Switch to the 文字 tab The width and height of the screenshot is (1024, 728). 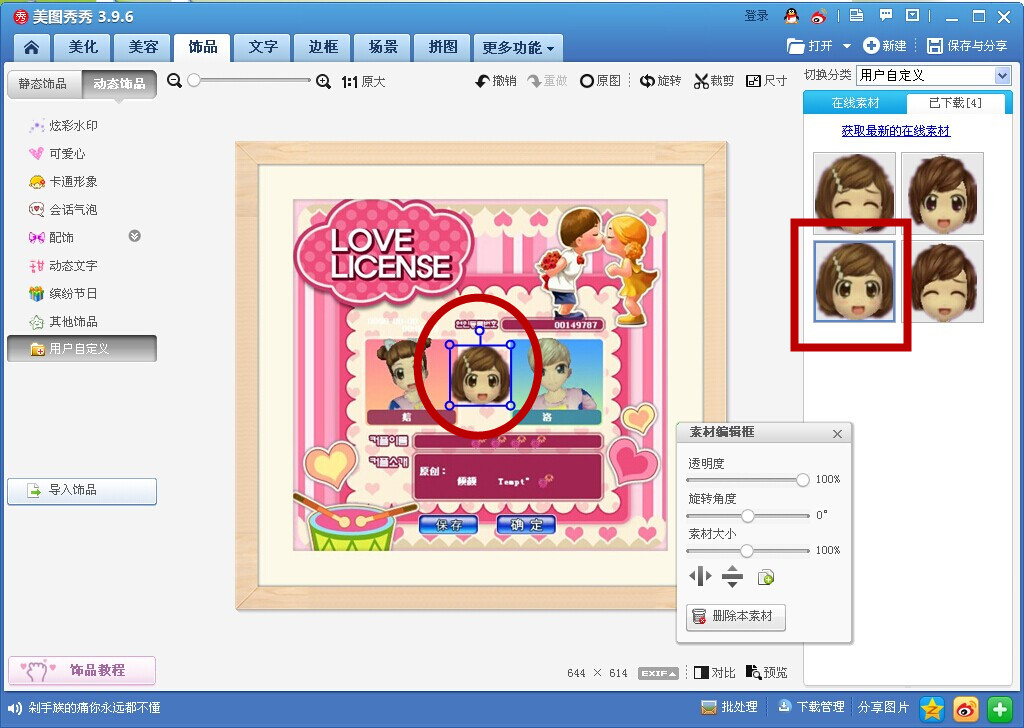[263, 47]
